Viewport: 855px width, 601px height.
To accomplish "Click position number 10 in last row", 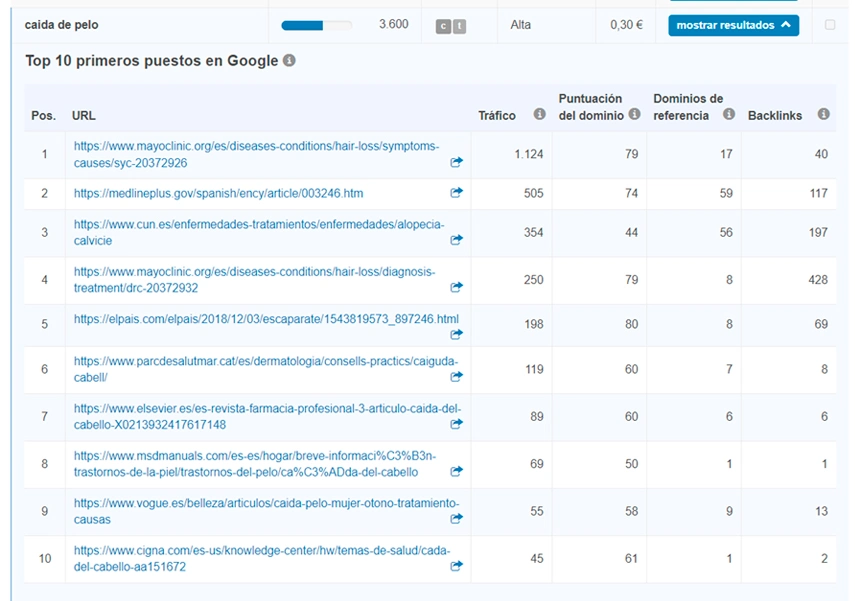I will [x=45, y=558].
